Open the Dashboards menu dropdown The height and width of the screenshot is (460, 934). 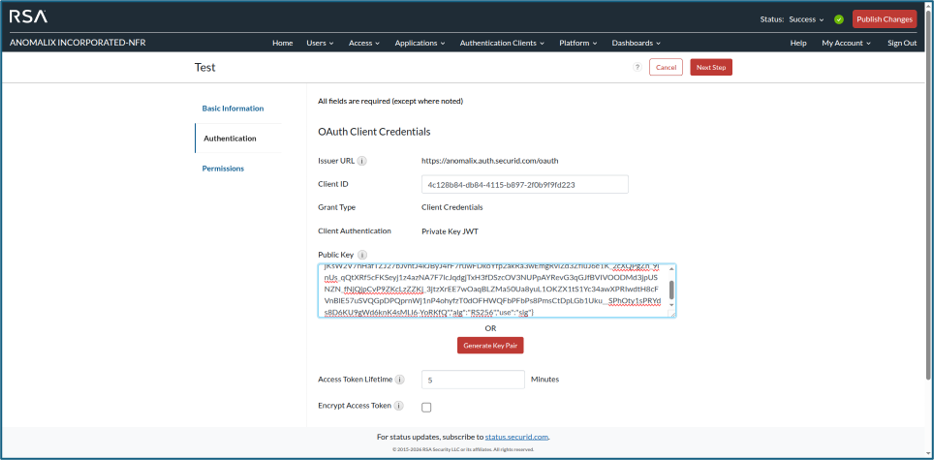click(636, 43)
